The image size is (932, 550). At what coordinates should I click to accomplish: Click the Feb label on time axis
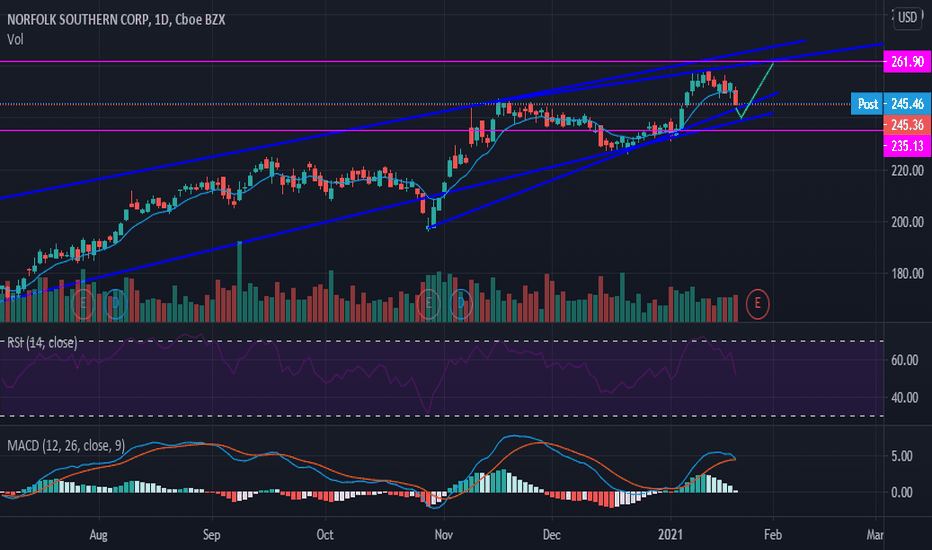[x=773, y=535]
